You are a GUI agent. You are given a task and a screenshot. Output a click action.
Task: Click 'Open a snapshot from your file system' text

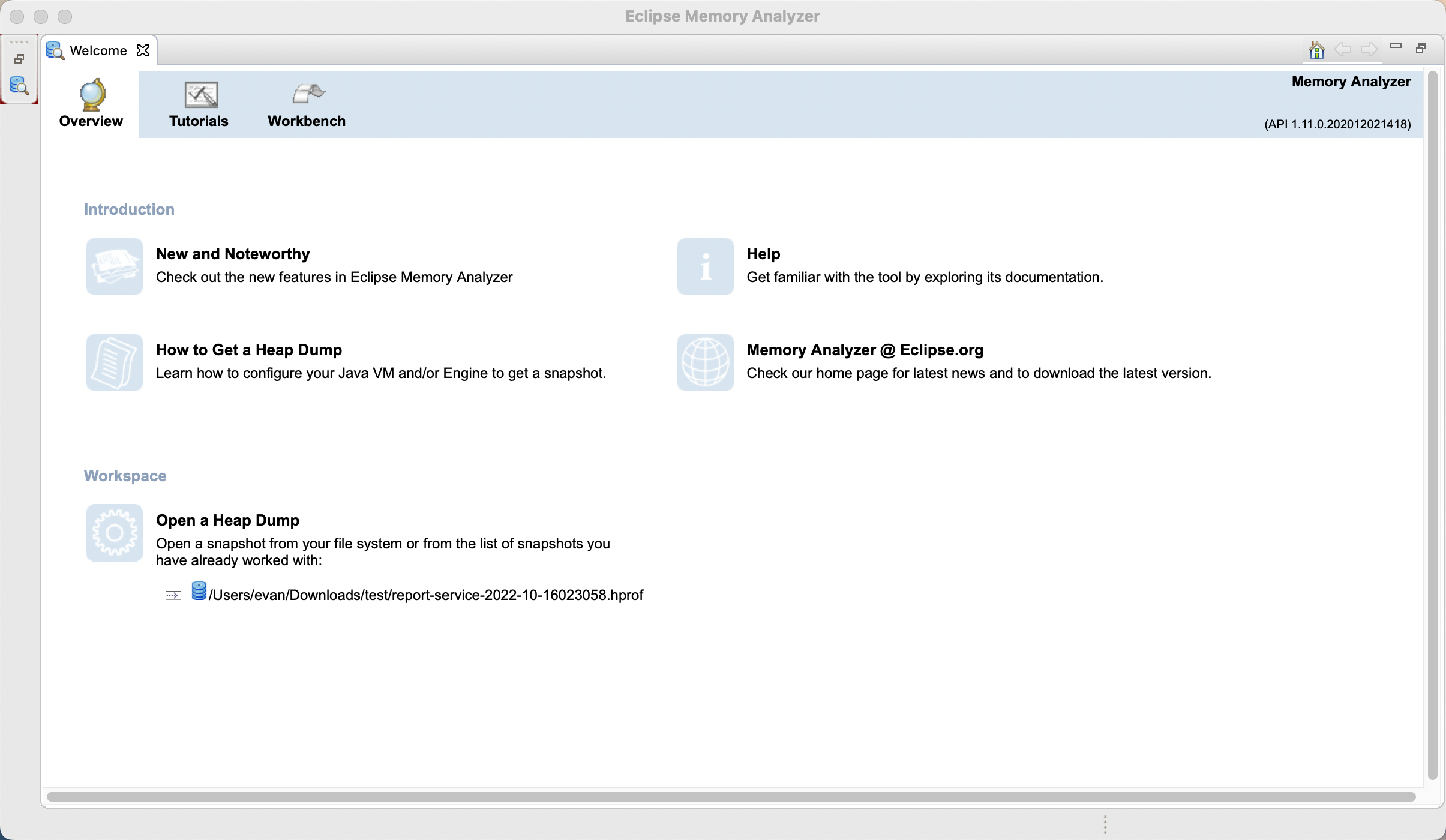383,552
